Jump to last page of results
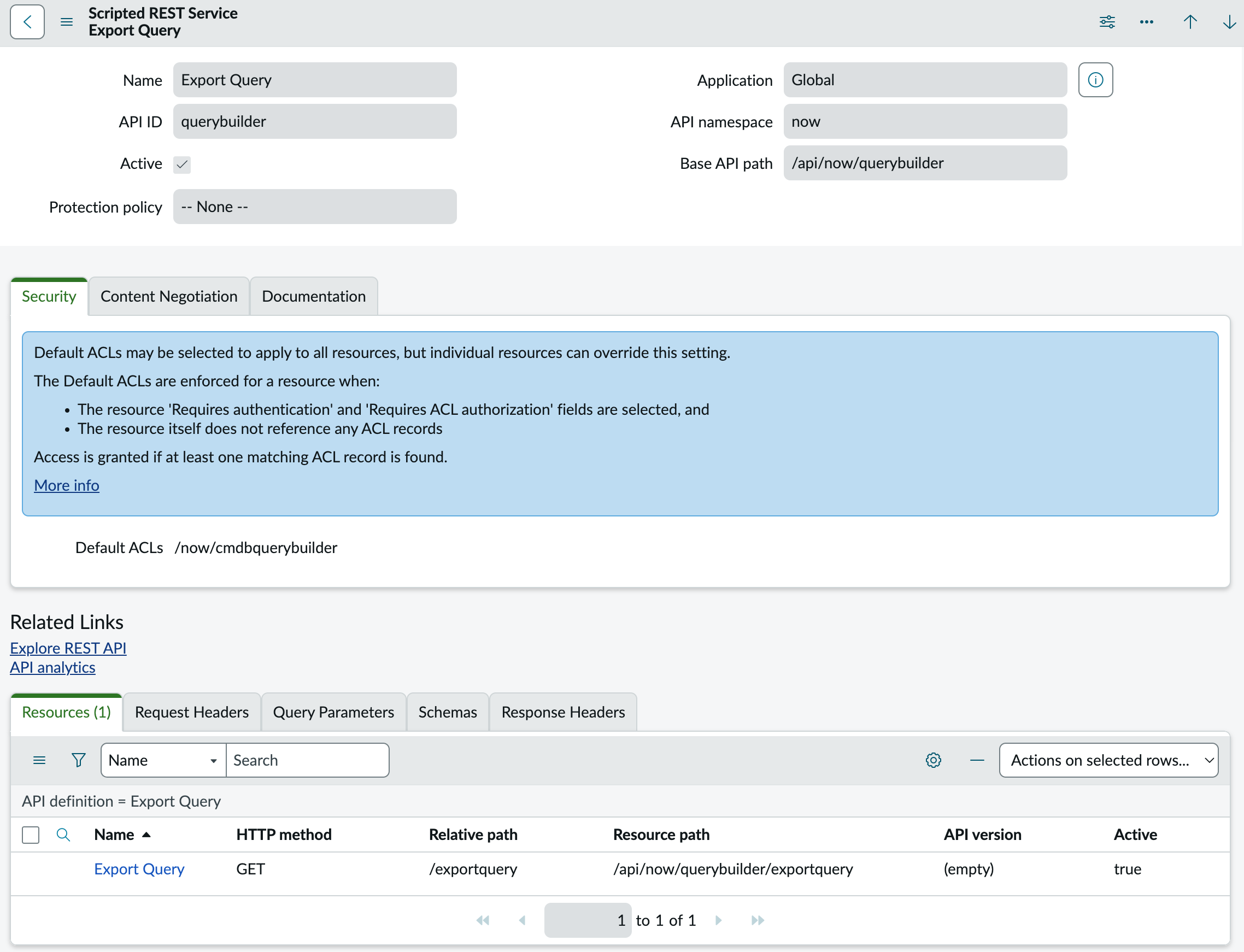 [x=757, y=920]
